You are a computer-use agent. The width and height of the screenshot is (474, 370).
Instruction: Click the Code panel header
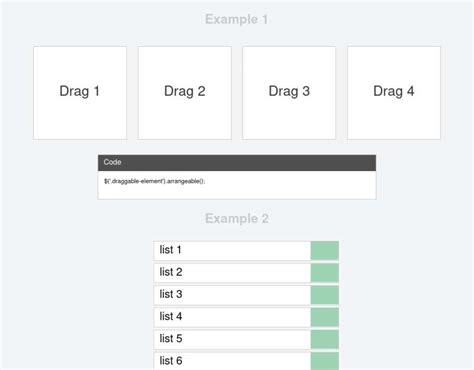point(237,163)
